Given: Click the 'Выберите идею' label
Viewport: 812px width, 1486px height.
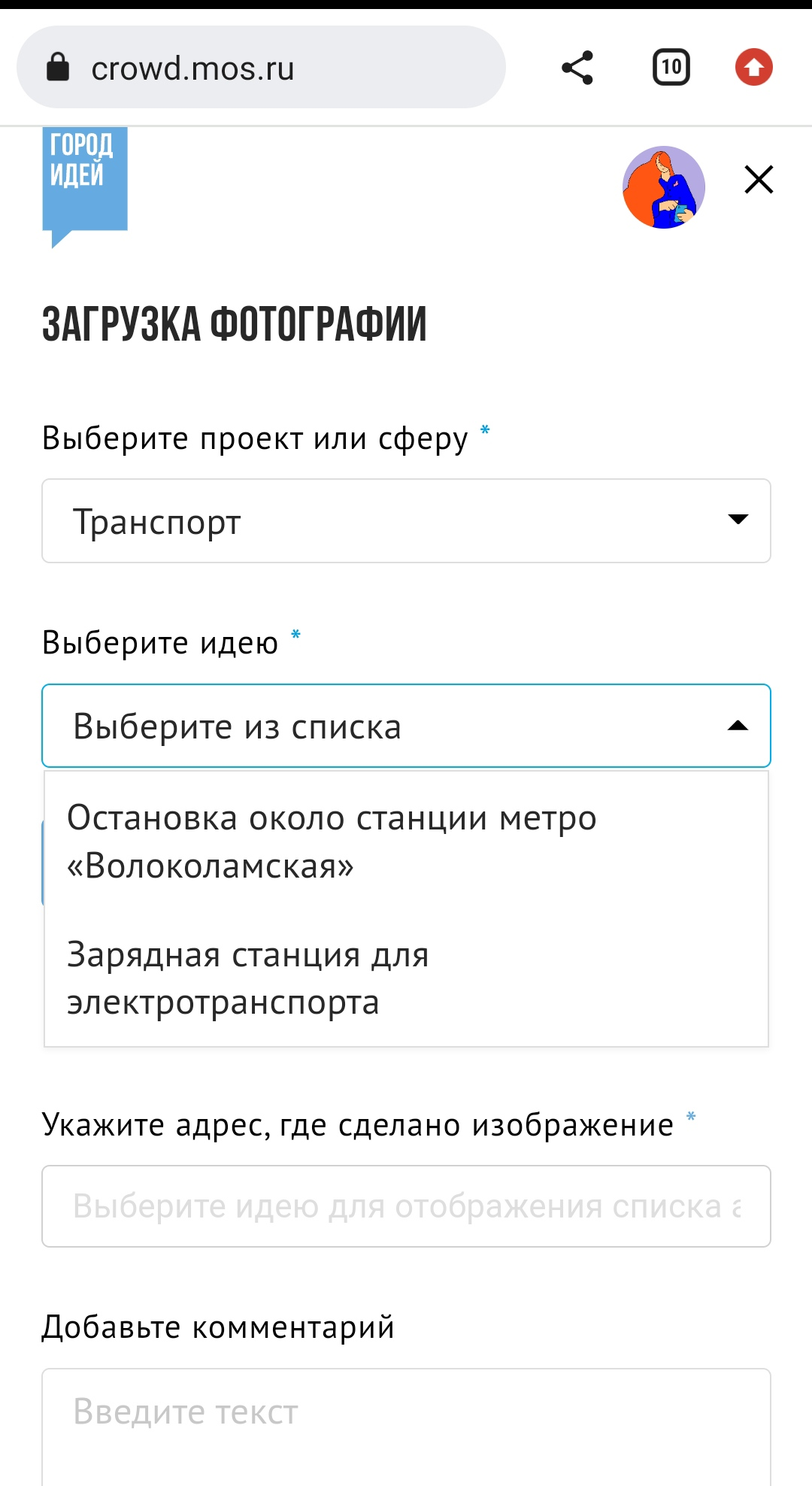Looking at the screenshot, I should 160,643.
